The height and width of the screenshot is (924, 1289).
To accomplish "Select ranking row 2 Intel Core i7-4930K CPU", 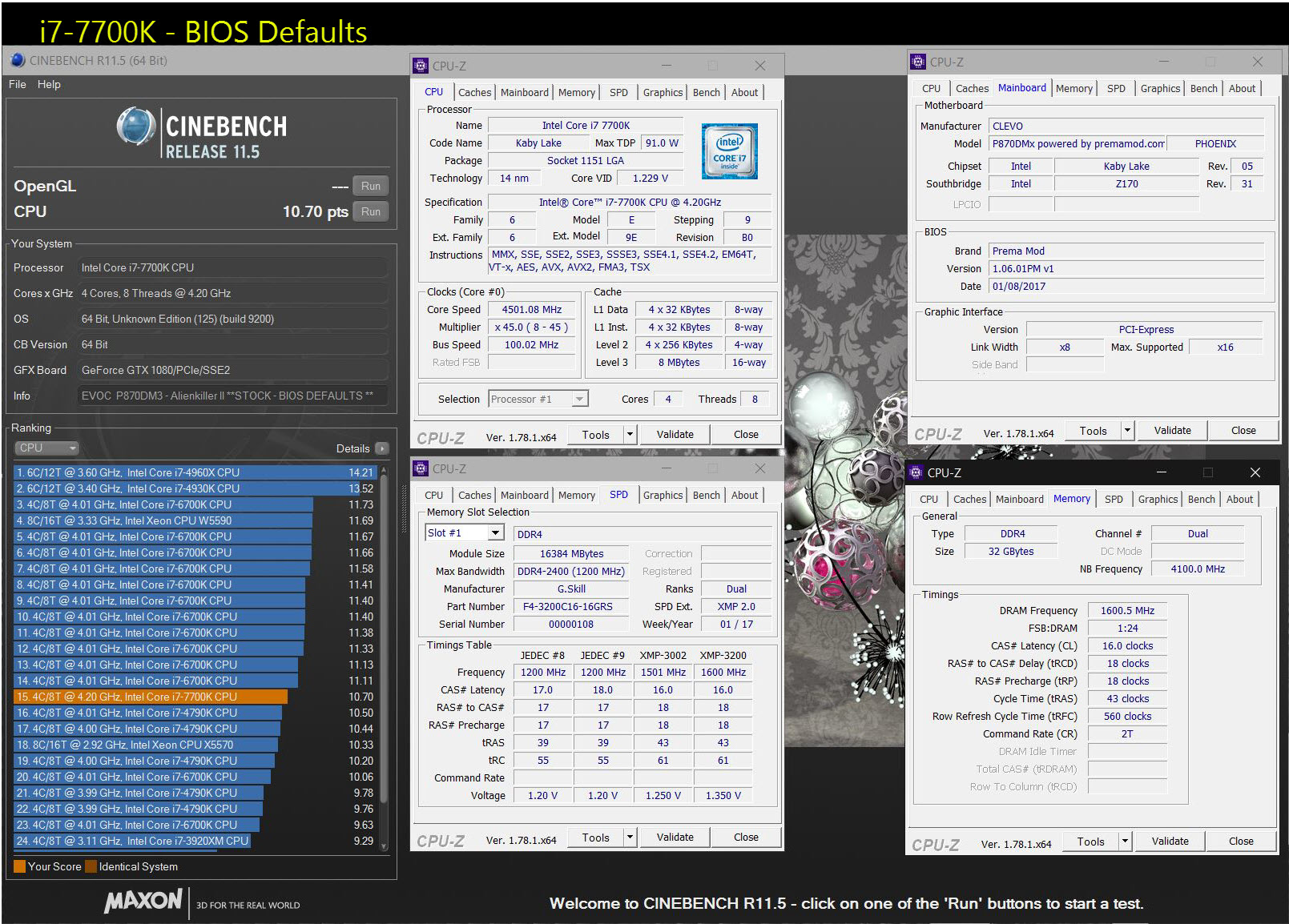I will 195,488.
